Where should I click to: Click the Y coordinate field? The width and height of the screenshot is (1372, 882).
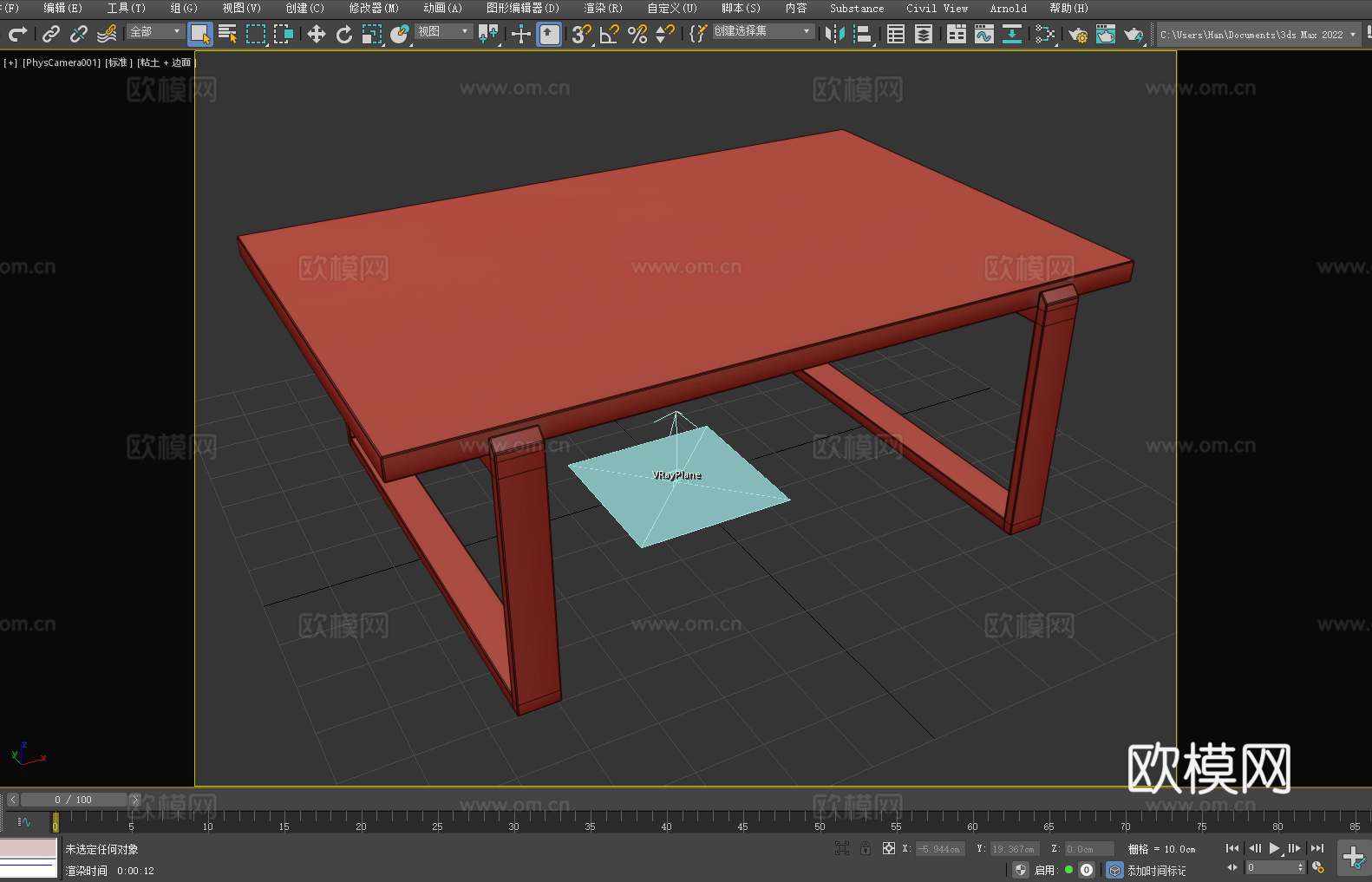point(1015,849)
